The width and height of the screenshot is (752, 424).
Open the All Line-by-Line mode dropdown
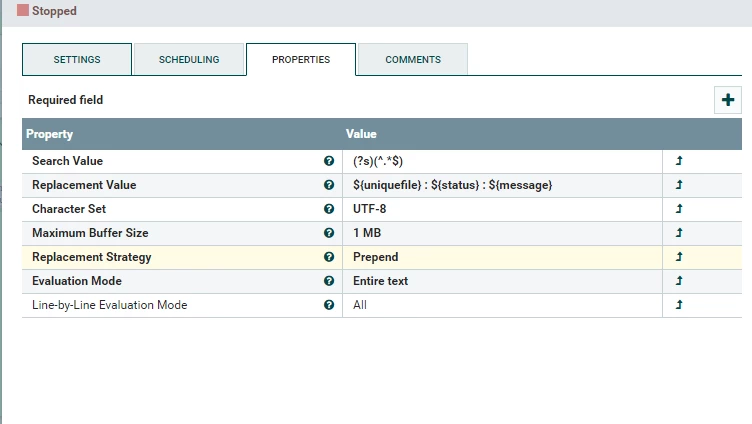pos(503,305)
